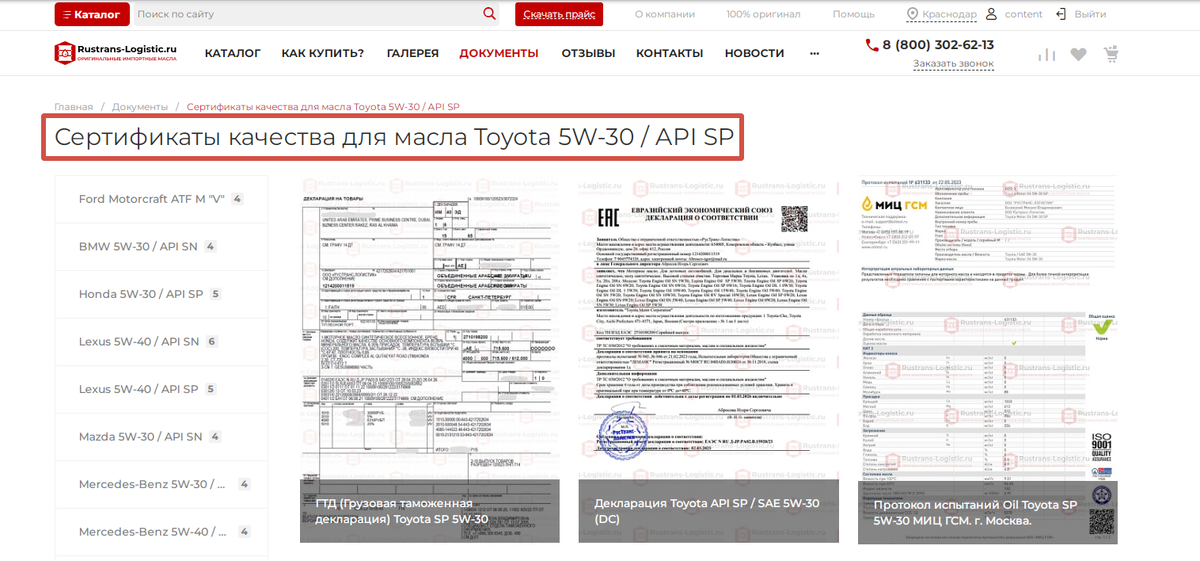Open the shopping cart icon
Screen dimensions: 1200x561
(x=1111, y=55)
